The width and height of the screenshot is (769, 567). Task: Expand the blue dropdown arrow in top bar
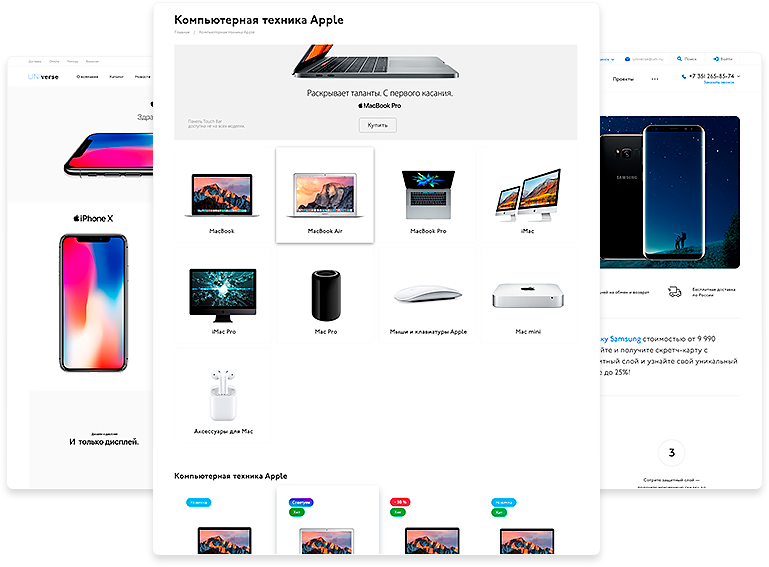613,59
